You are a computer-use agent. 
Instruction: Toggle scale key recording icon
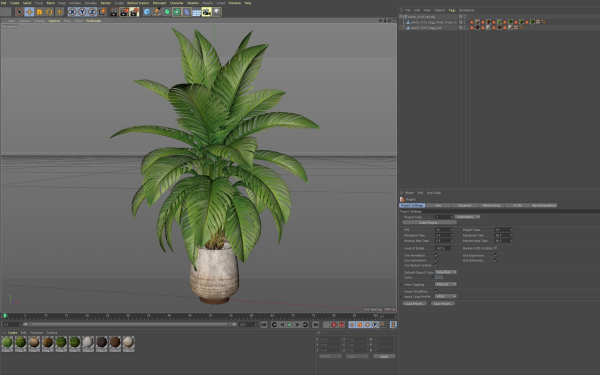point(360,324)
